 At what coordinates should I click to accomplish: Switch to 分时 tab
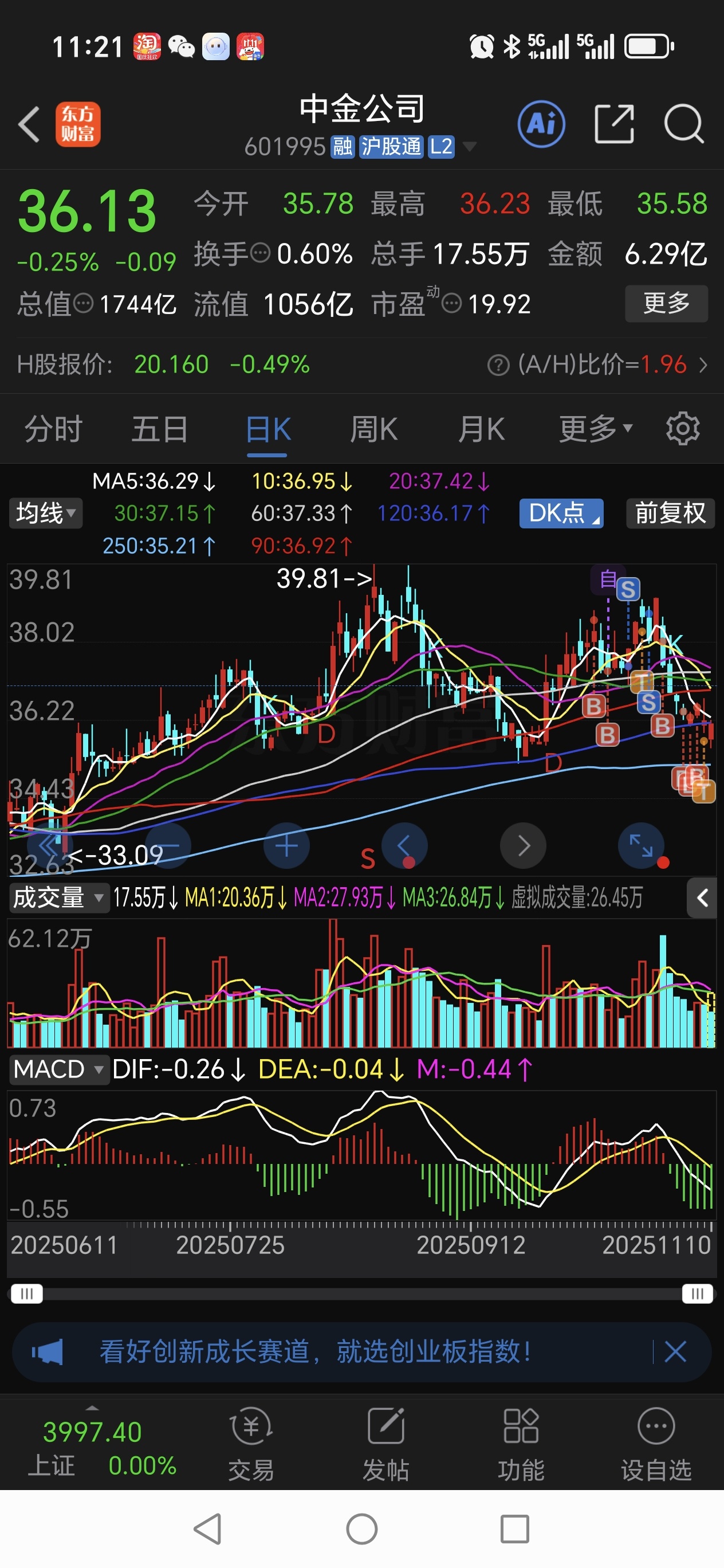click(x=53, y=429)
